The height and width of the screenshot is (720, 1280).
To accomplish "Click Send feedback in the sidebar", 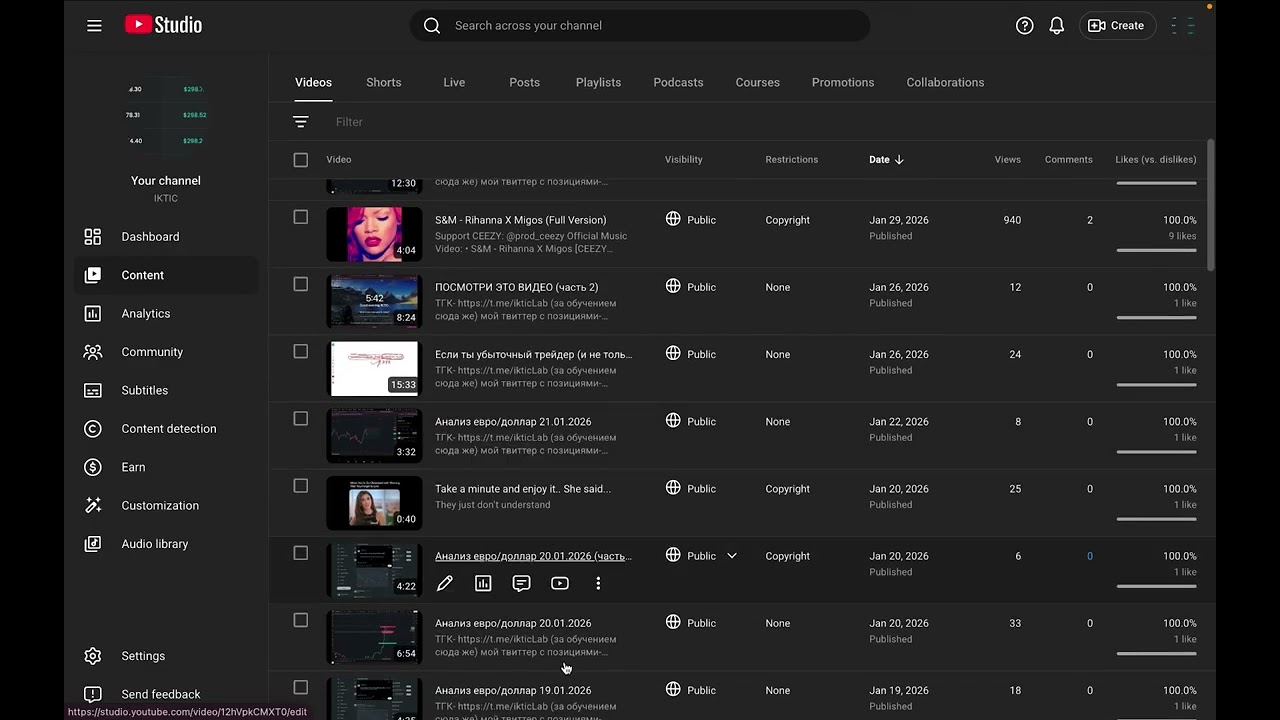I will point(165,694).
